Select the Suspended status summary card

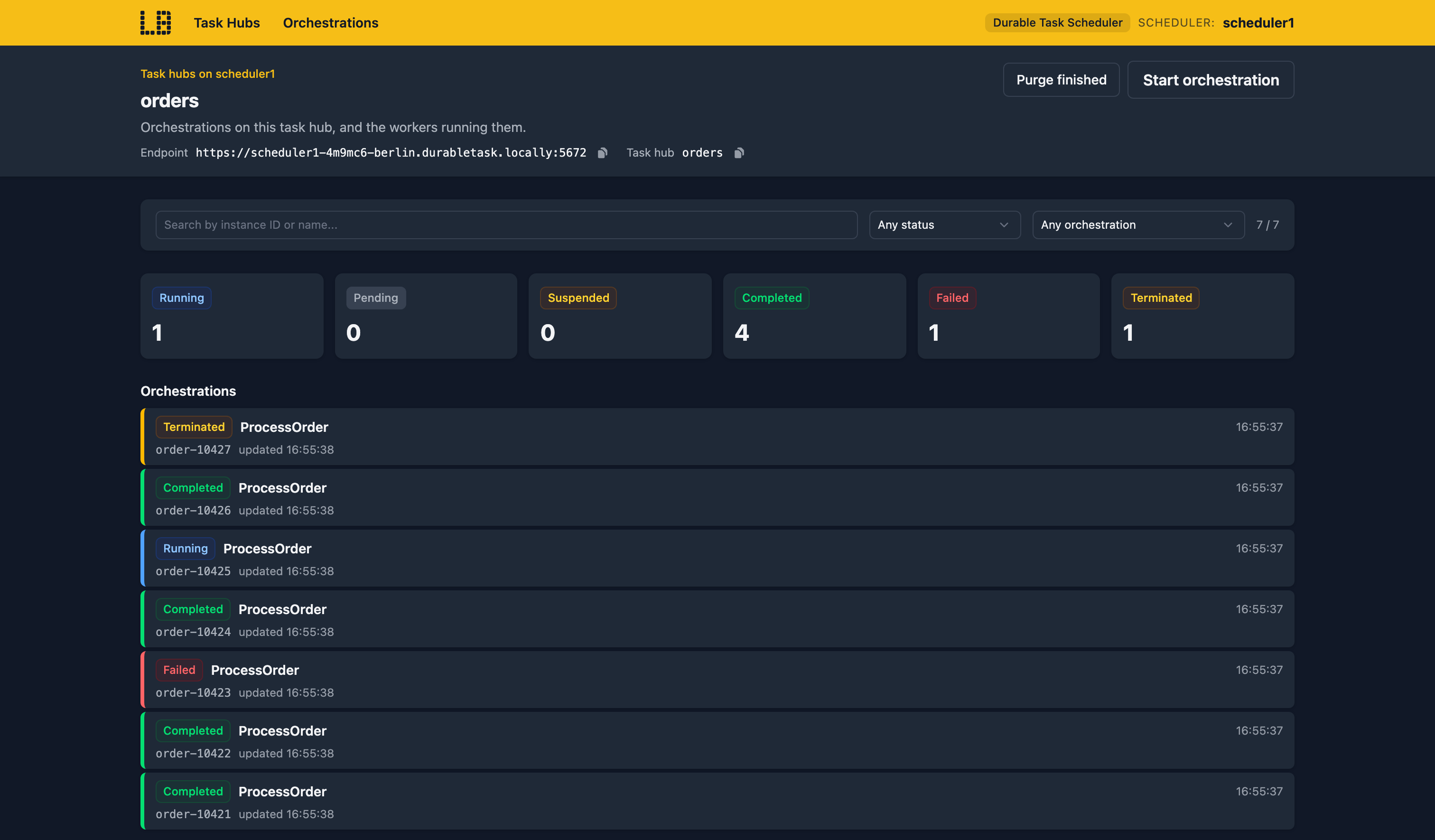tap(620, 316)
